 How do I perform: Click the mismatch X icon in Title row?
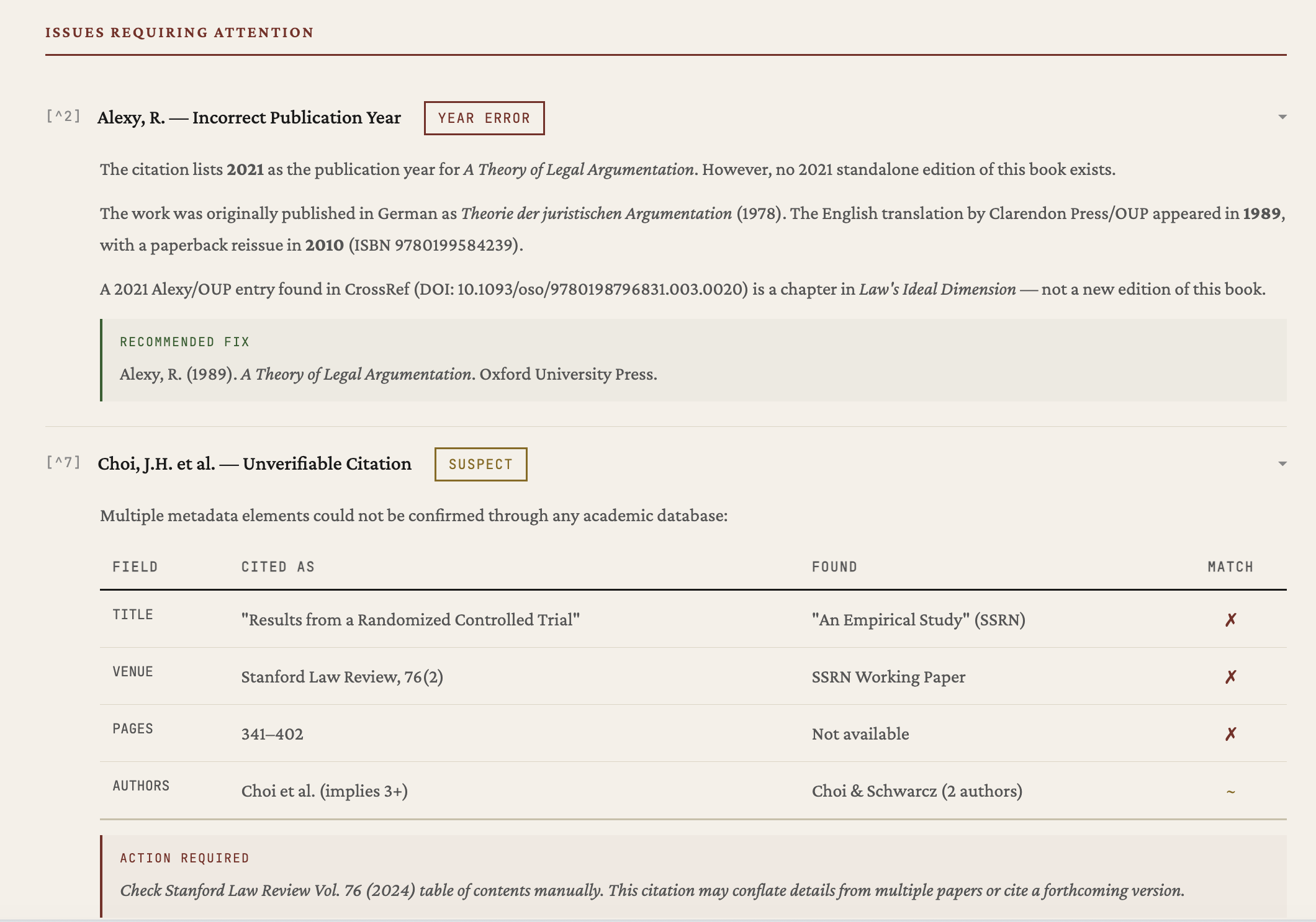[x=1230, y=620]
